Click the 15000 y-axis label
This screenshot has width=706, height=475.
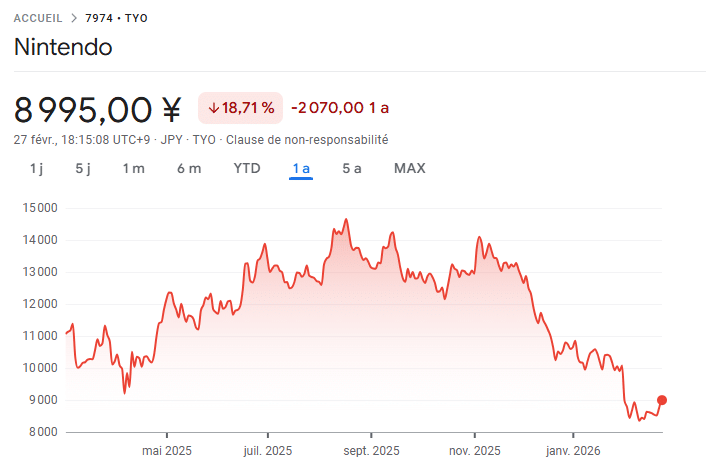41,208
